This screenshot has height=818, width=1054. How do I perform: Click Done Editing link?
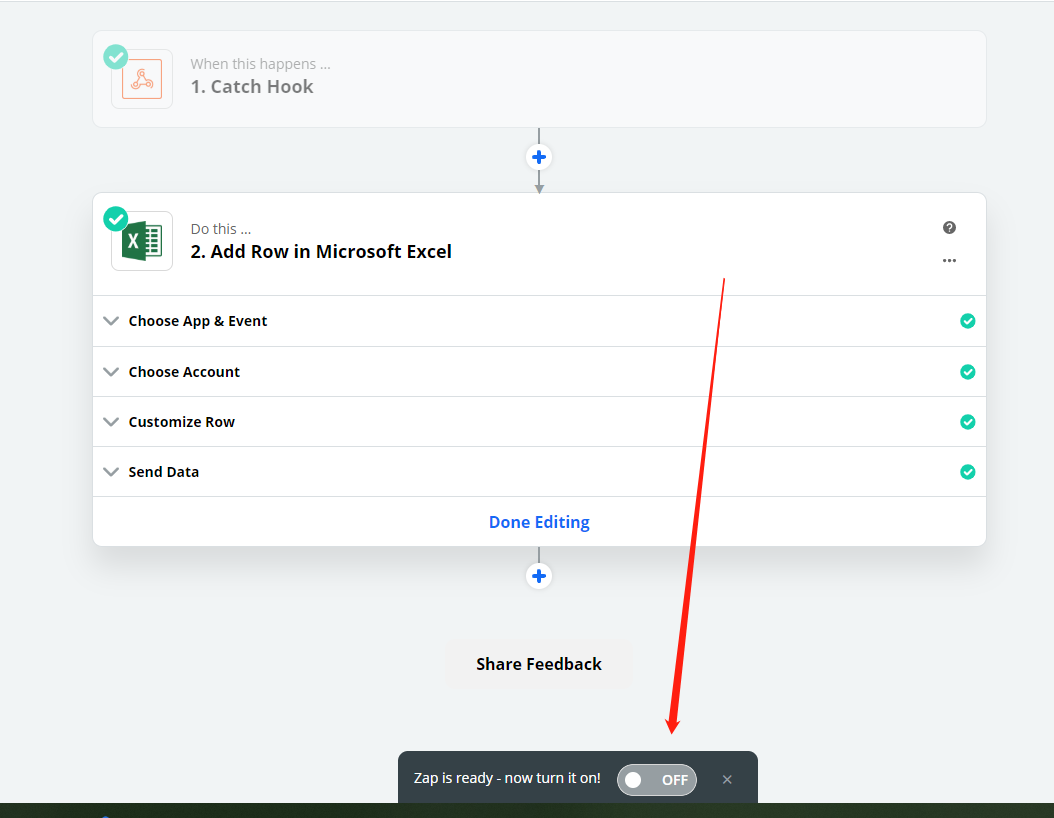(539, 522)
